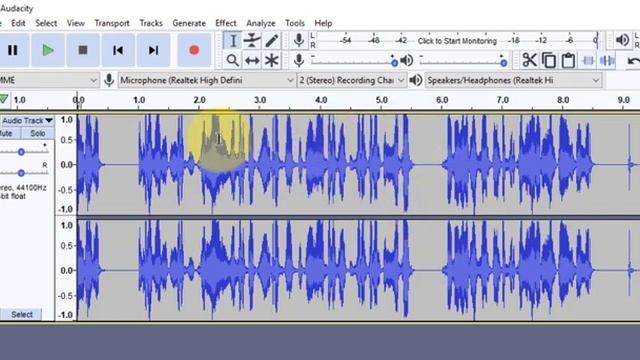Viewport: 640px width, 360px height.
Task: Click the track panel Select button
Action: (x=21, y=314)
